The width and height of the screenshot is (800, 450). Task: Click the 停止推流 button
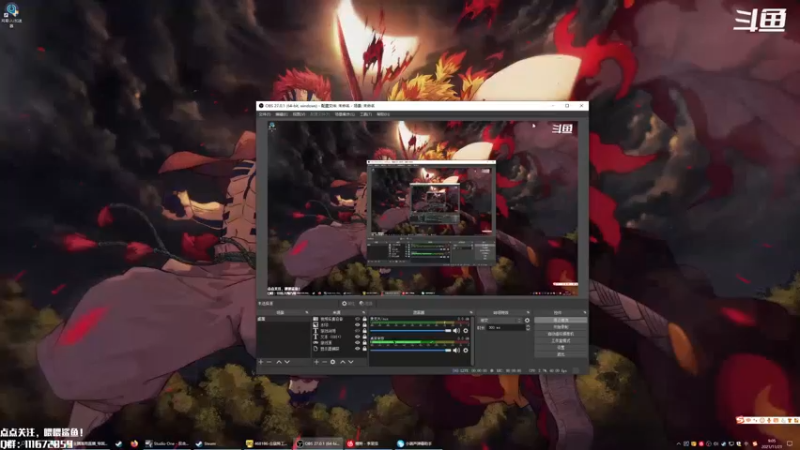pyautogui.click(x=561, y=320)
